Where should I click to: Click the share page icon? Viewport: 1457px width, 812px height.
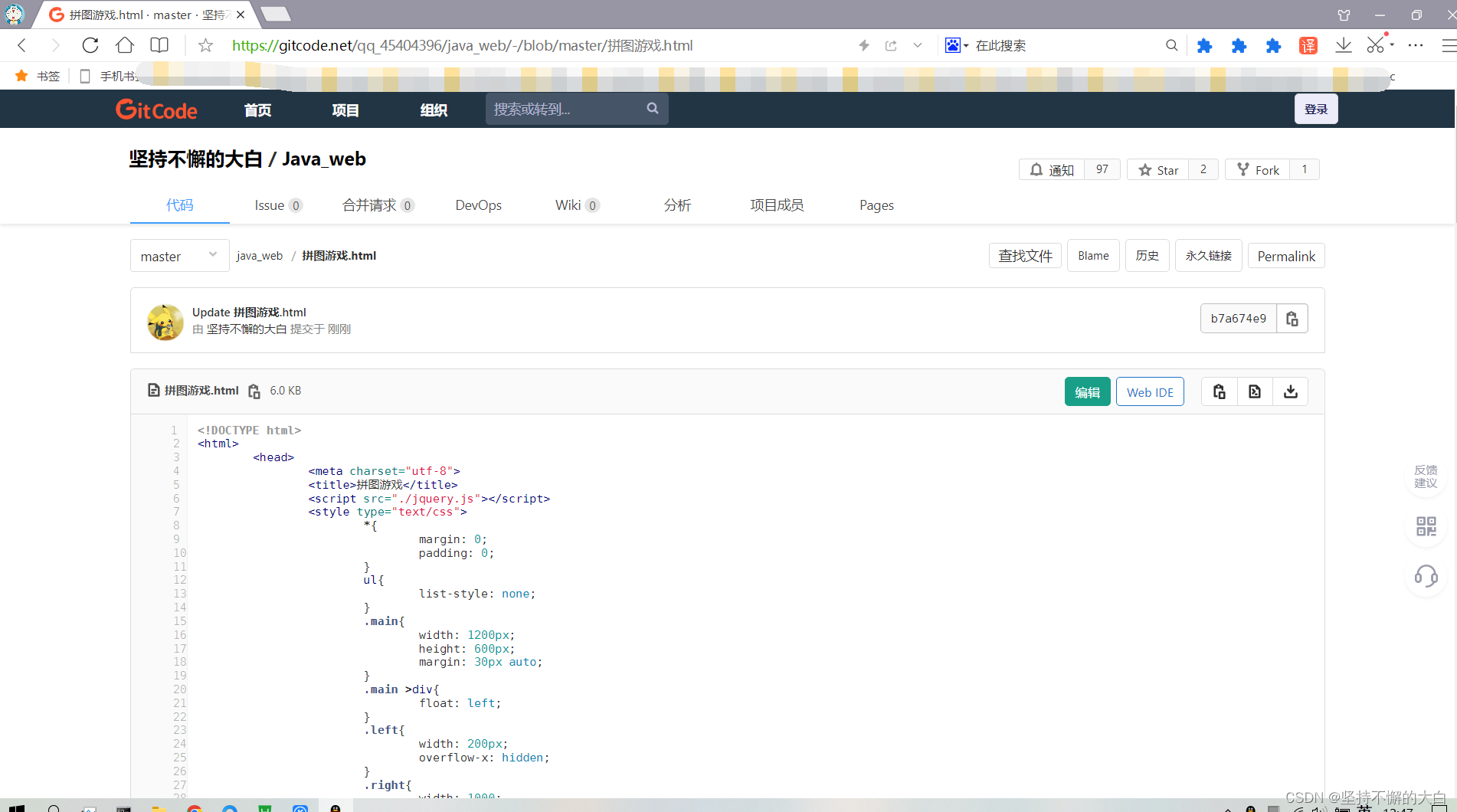891,45
